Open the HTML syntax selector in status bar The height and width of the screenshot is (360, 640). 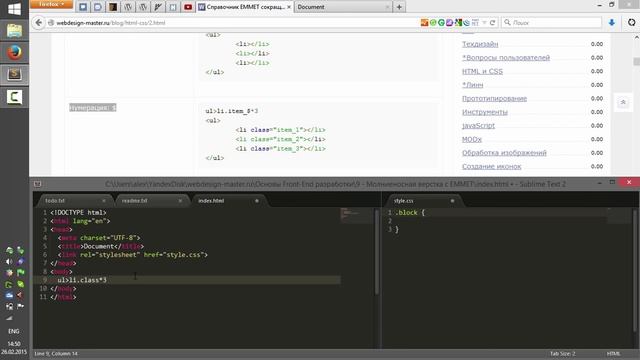(613, 353)
